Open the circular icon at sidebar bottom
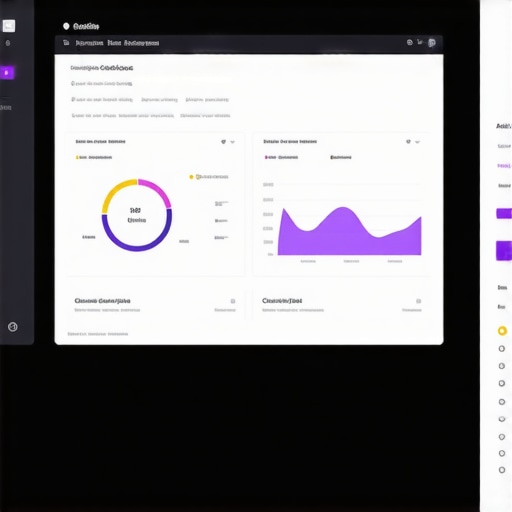The image size is (512, 512). [13, 327]
